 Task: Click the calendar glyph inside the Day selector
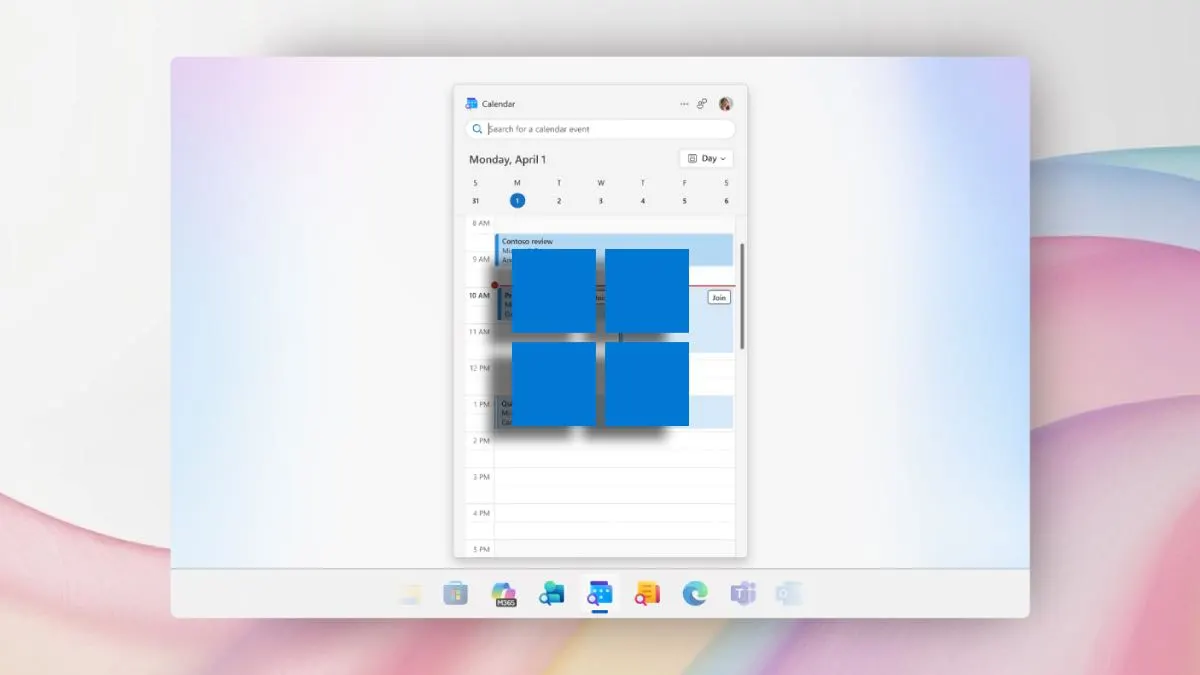coord(692,158)
